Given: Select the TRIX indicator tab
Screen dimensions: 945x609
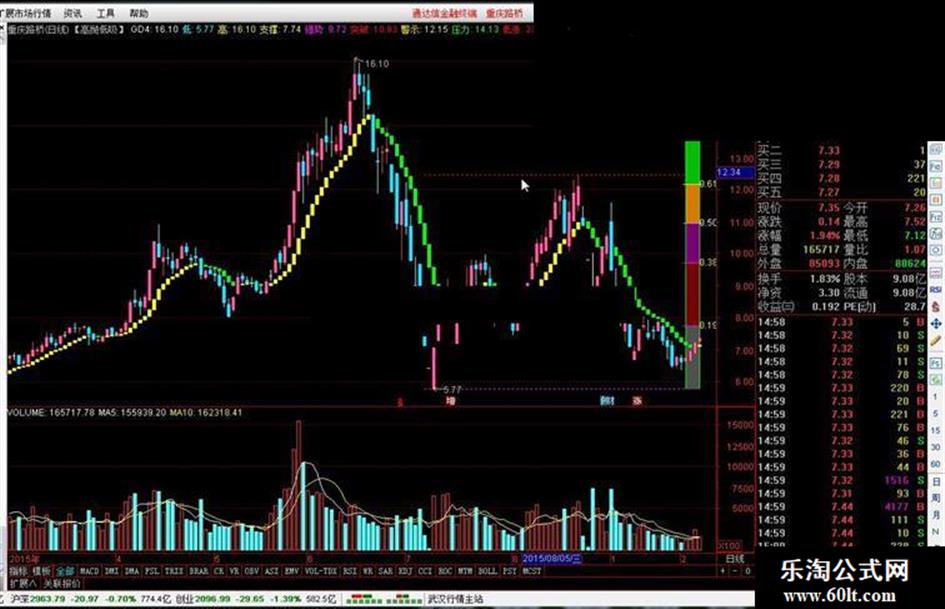Looking at the screenshot, I should (174, 570).
